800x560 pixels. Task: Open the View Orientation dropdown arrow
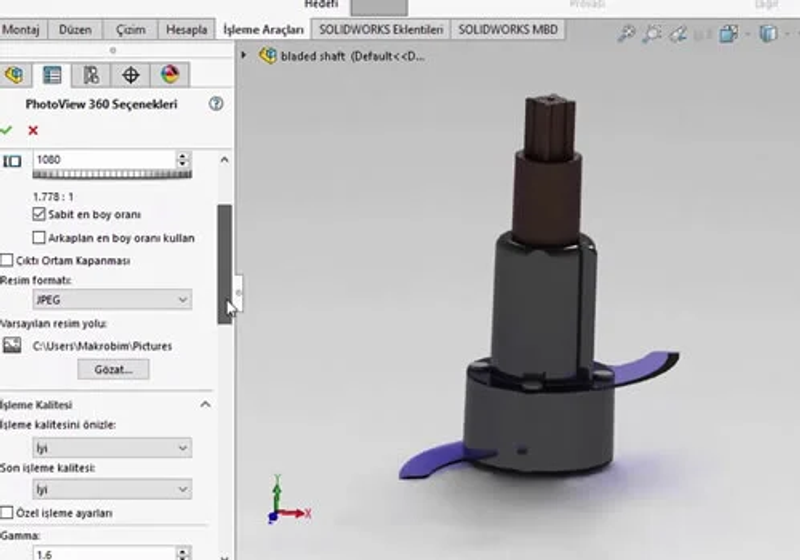point(747,34)
